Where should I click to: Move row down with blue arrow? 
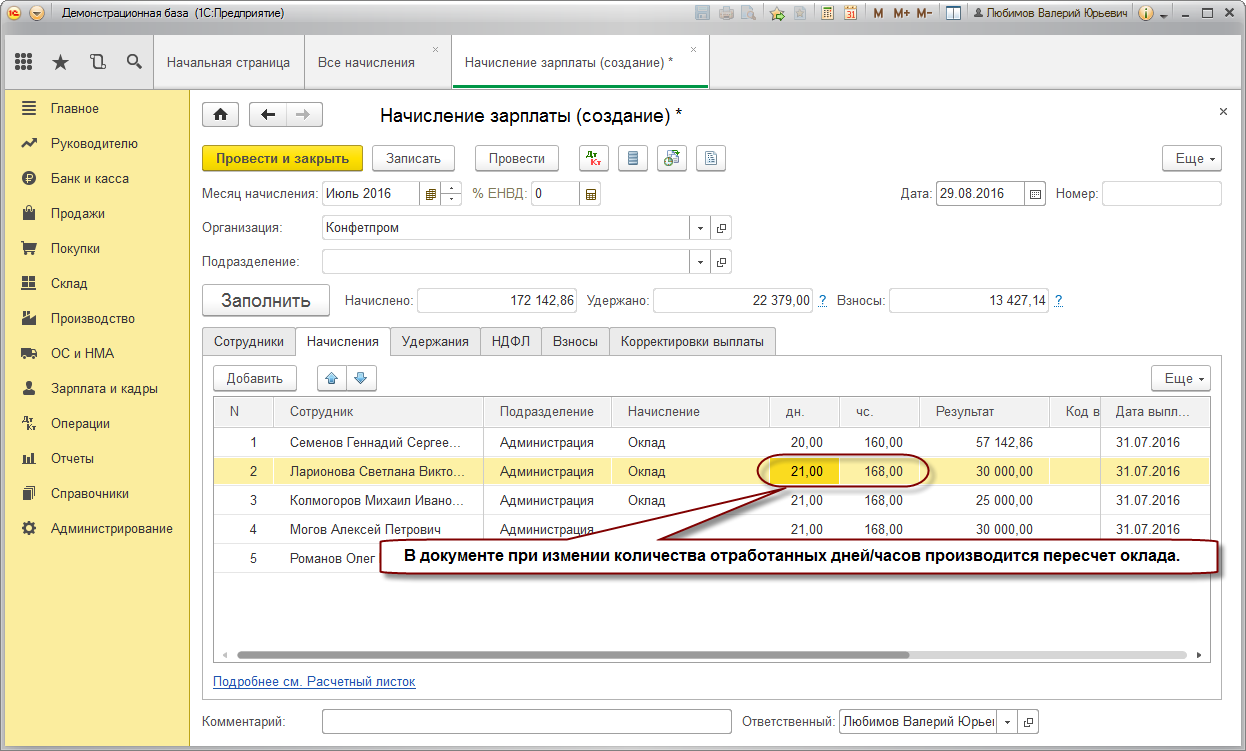pyautogui.click(x=361, y=378)
